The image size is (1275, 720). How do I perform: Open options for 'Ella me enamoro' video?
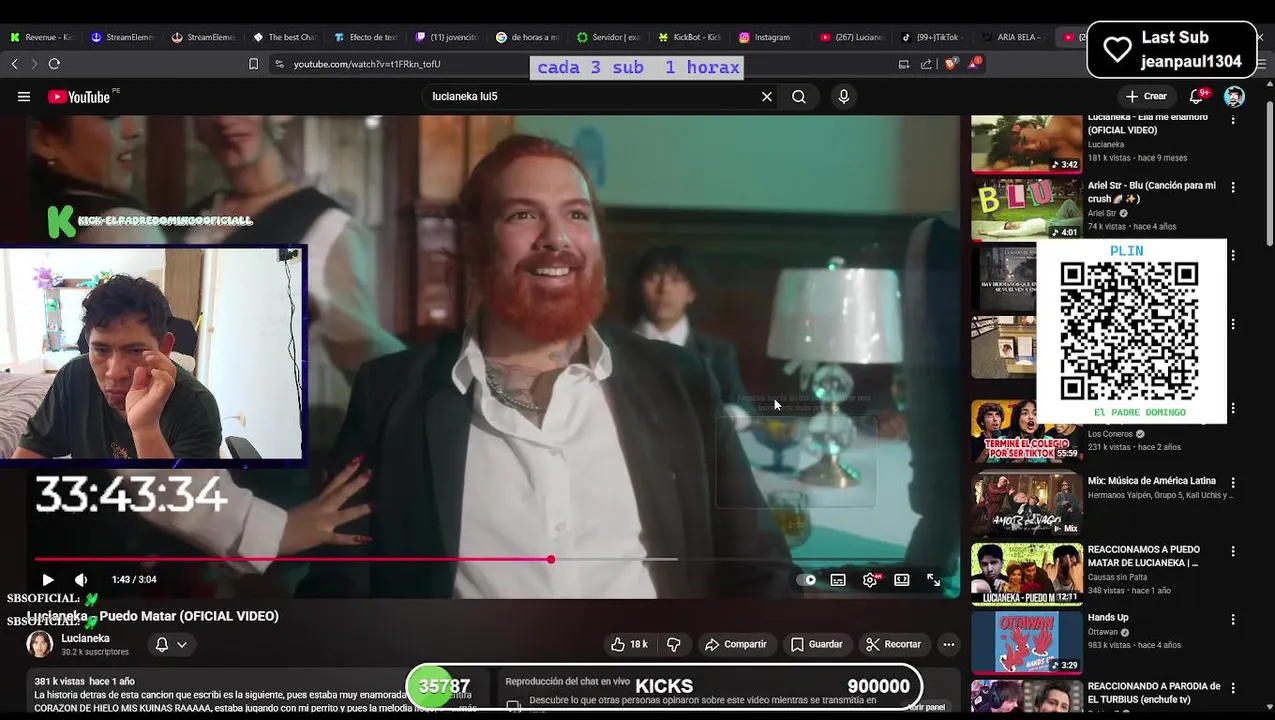[x=1233, y=119]
